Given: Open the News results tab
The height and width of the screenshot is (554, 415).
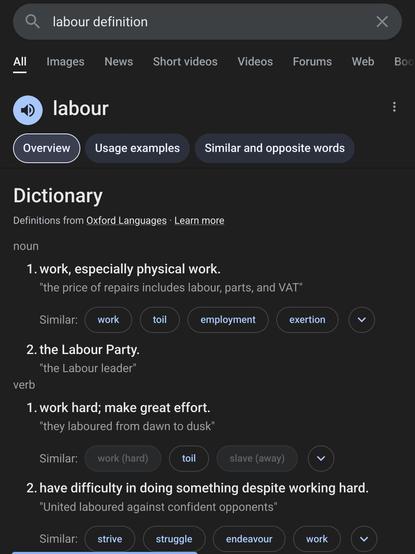Looking at the screenshot, I should 119,62.
